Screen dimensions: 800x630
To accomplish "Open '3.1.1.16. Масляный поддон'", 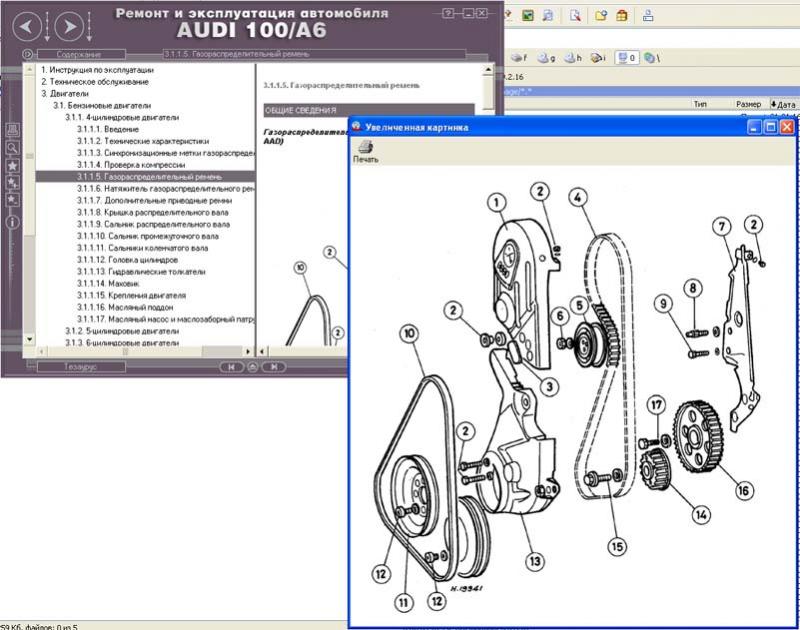I will point(125,307).
